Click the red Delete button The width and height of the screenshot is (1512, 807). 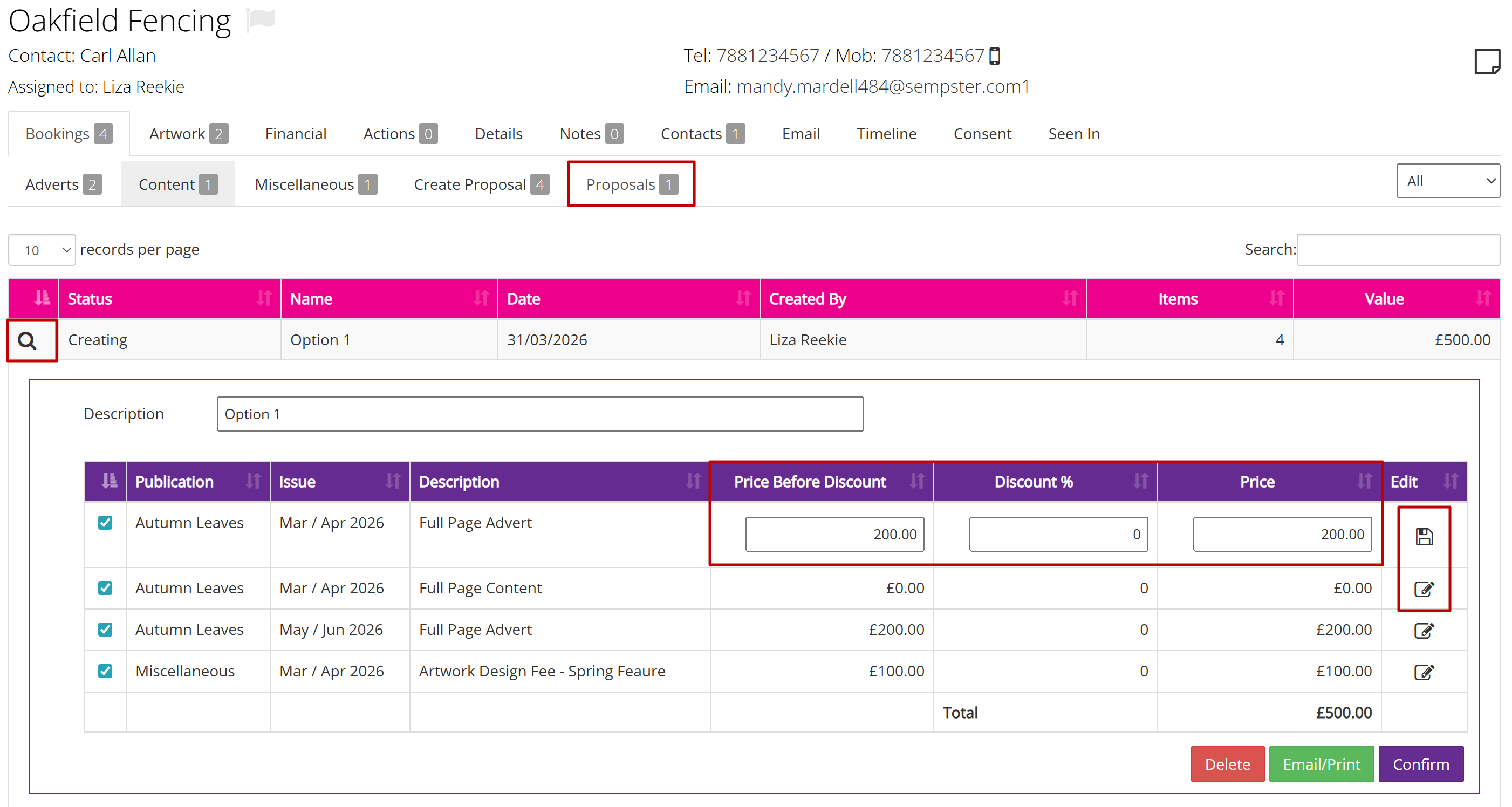point(1227,763)
